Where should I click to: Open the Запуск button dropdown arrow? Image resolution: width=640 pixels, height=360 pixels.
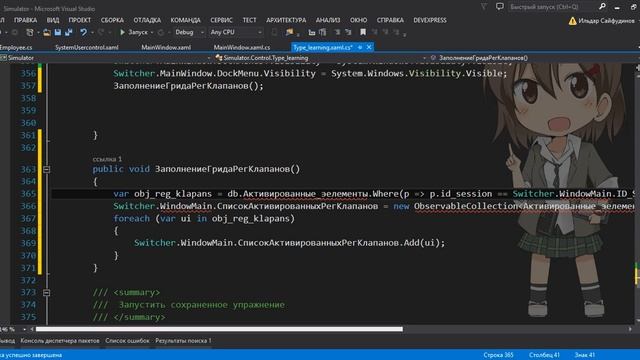tap(152, 32)
